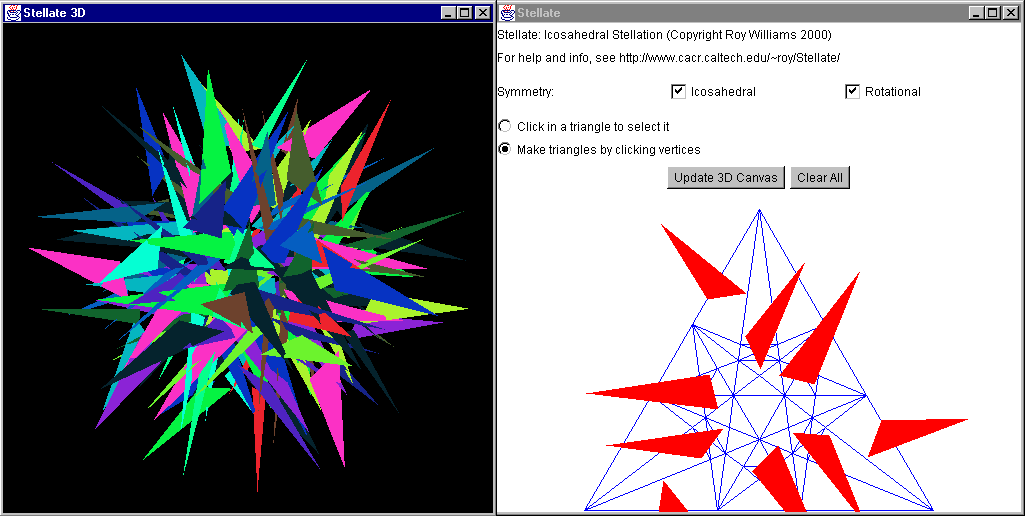Minimize the Stellate 3D window
The width and height of the screenshot is (1025, 516).
click(x=449, y=12)
